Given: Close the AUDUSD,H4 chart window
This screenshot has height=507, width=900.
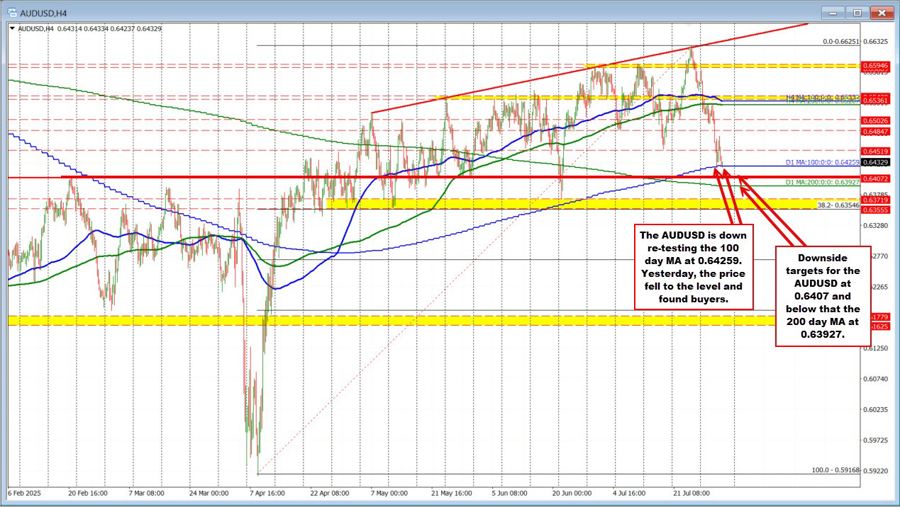Looking at the screenshot, I should (x=882, y=12).
